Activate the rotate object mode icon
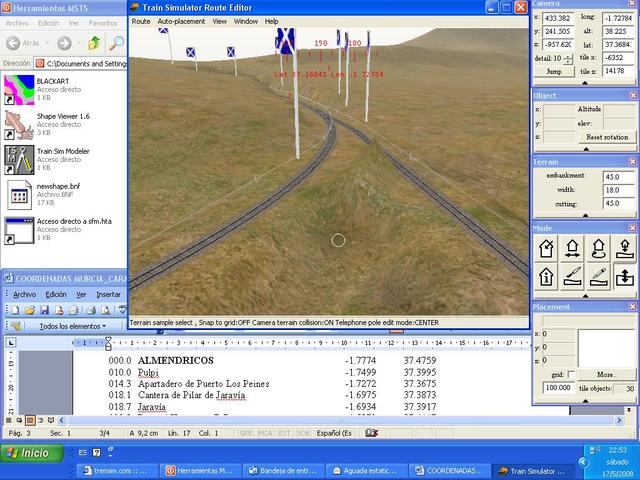640x480 pixels. point(598,248)
